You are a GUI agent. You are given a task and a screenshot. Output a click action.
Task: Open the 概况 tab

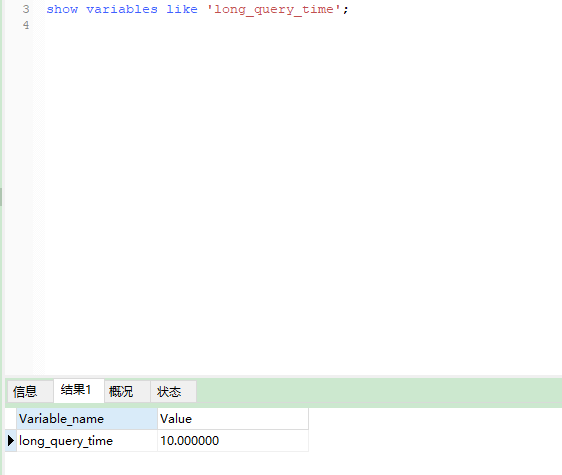click(127, 391)
